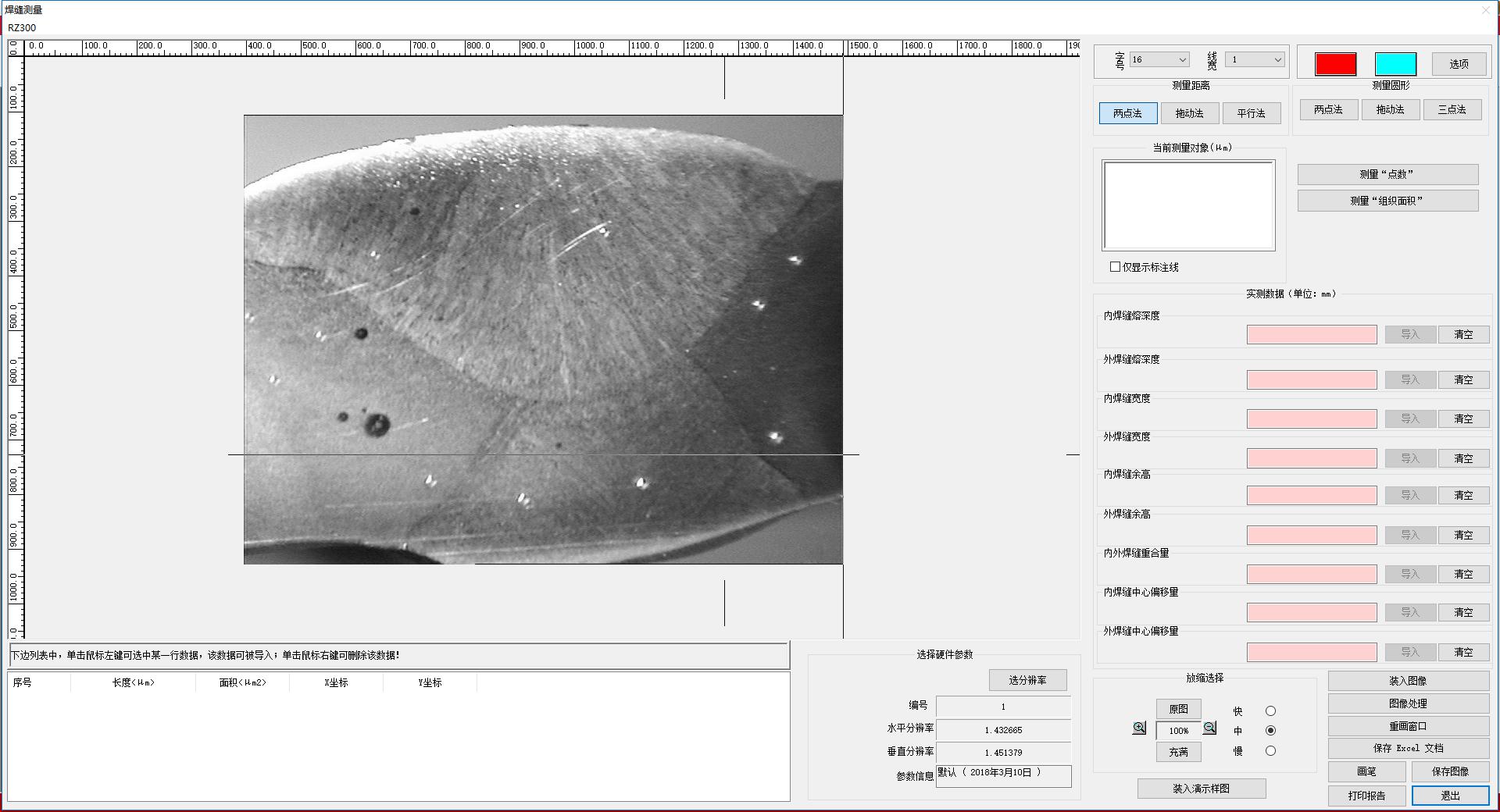
Task: Click the zoom in magnifier icon
Action: pyautogui.click(x=1139, y=728)
